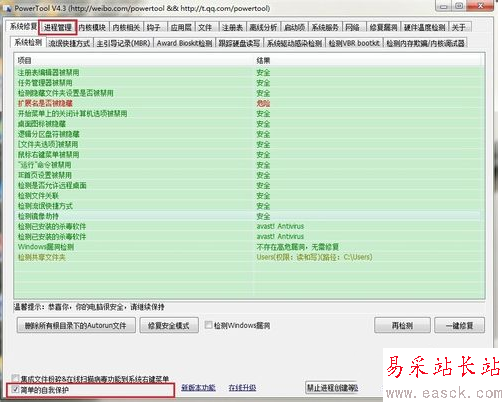The height and width of the screenshot is (408, 503).
Task: Open the 检测VBR bootkit sub-tab
Action: click(354, 43)
